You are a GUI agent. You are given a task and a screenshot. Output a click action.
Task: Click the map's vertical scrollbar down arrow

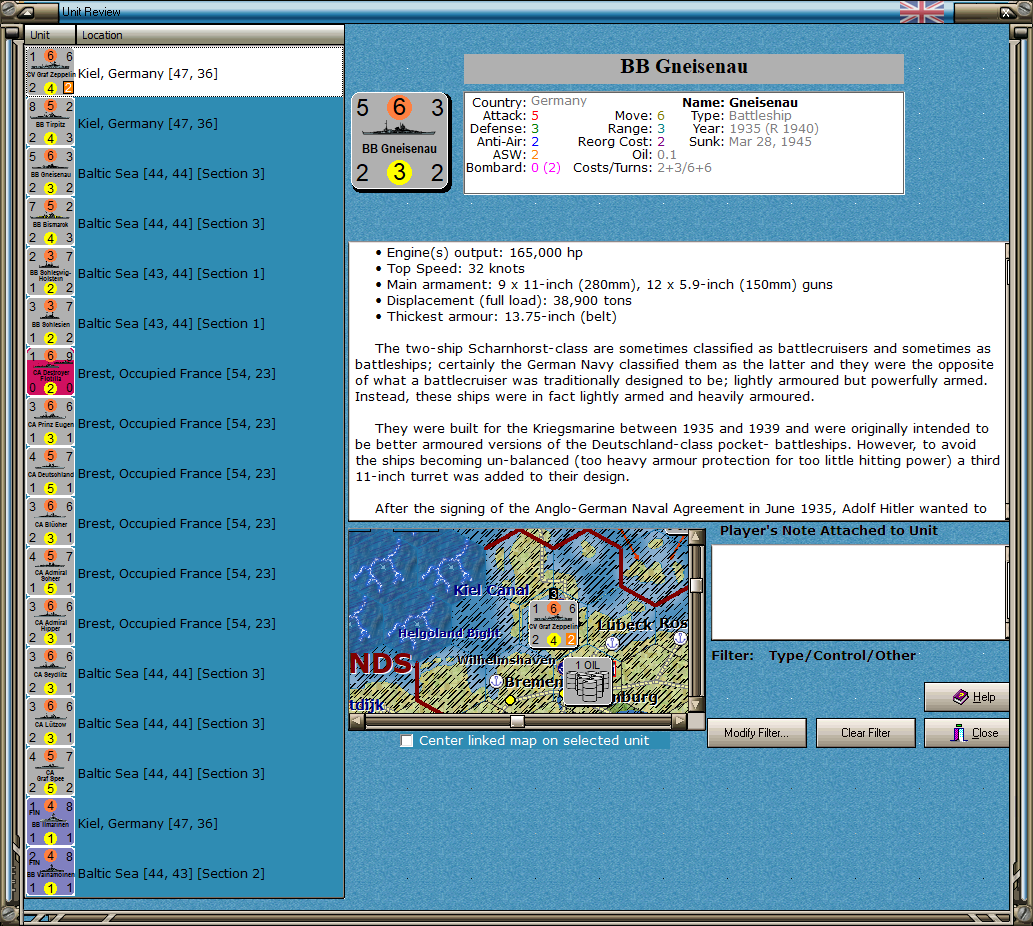coord(696,705)
